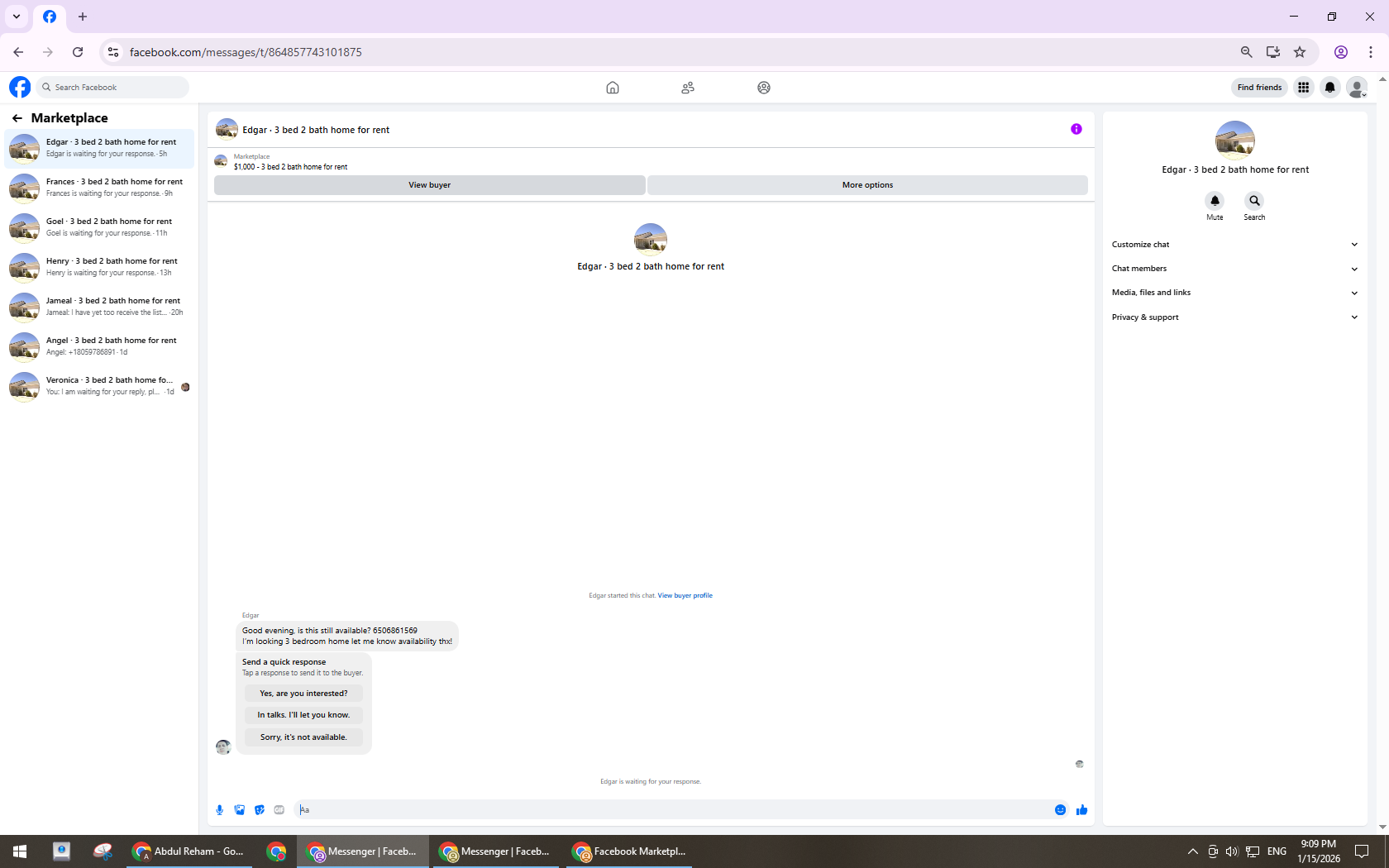Open Windows Start menu
Image resolution: width=1389 pixels, height=868 pixels.
20,851
